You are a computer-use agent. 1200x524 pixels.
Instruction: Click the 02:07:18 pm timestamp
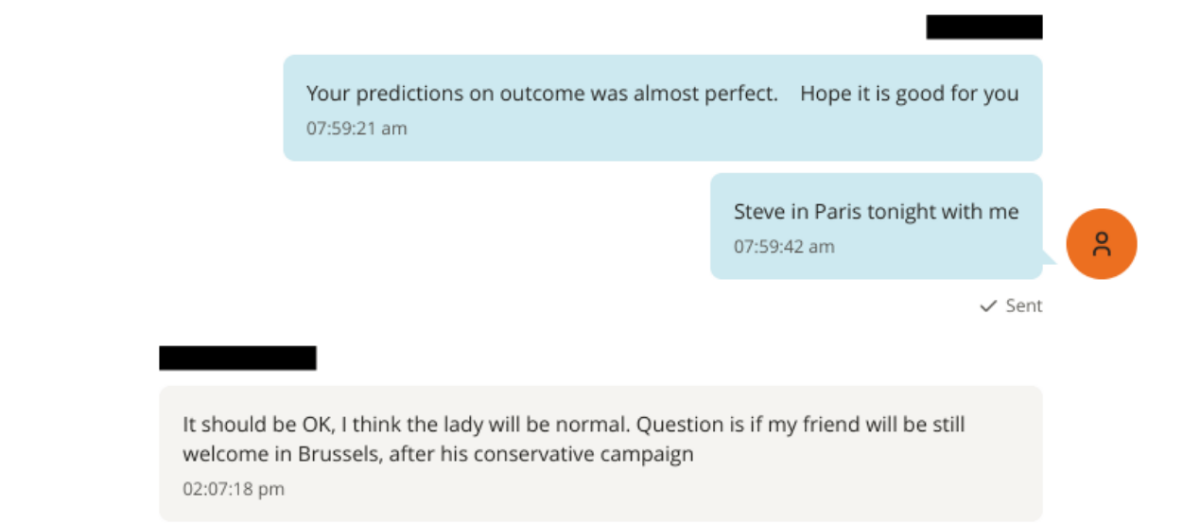click(x=233, y=489)
